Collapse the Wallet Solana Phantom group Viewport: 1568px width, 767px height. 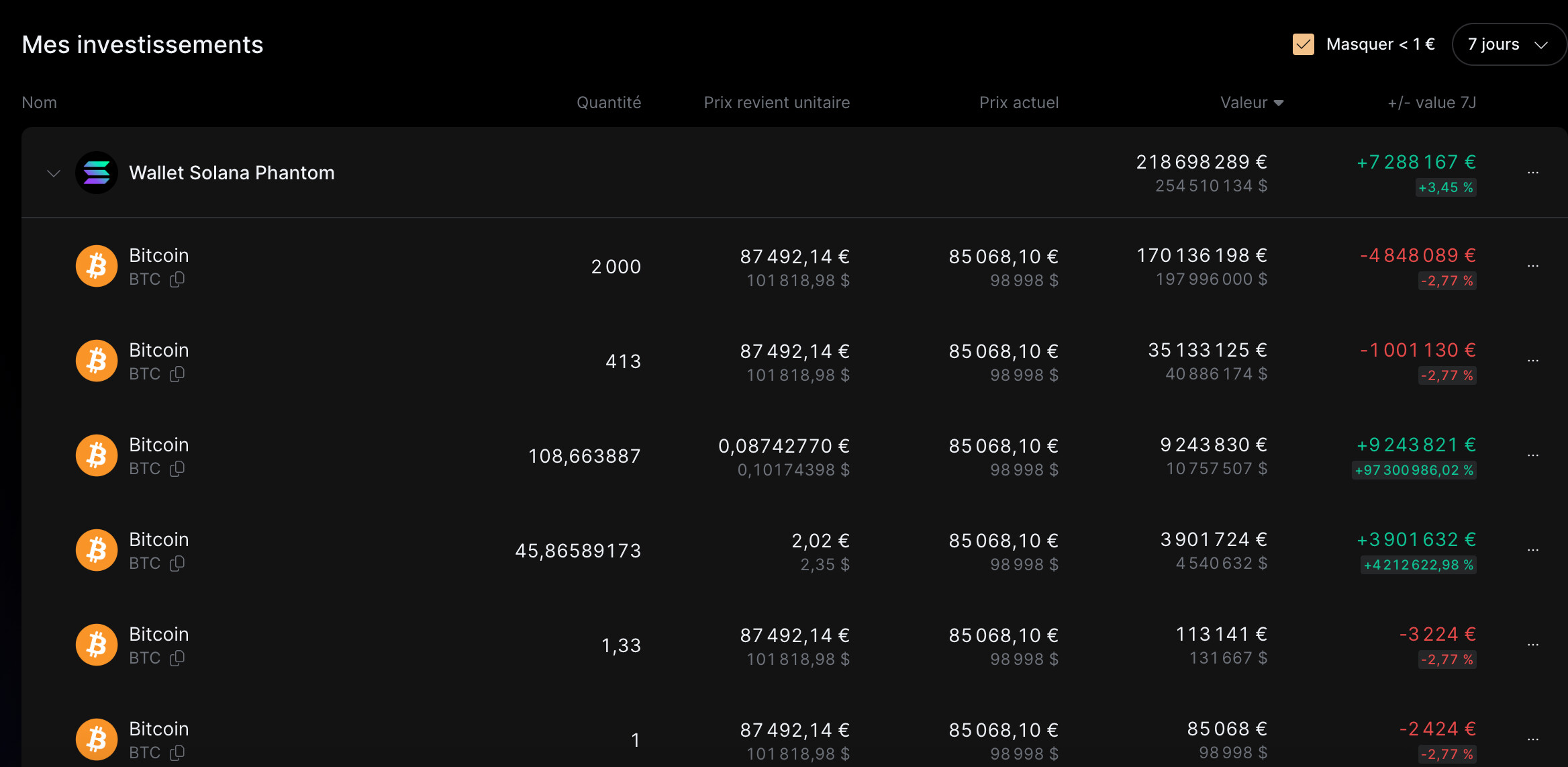(53, 173)
